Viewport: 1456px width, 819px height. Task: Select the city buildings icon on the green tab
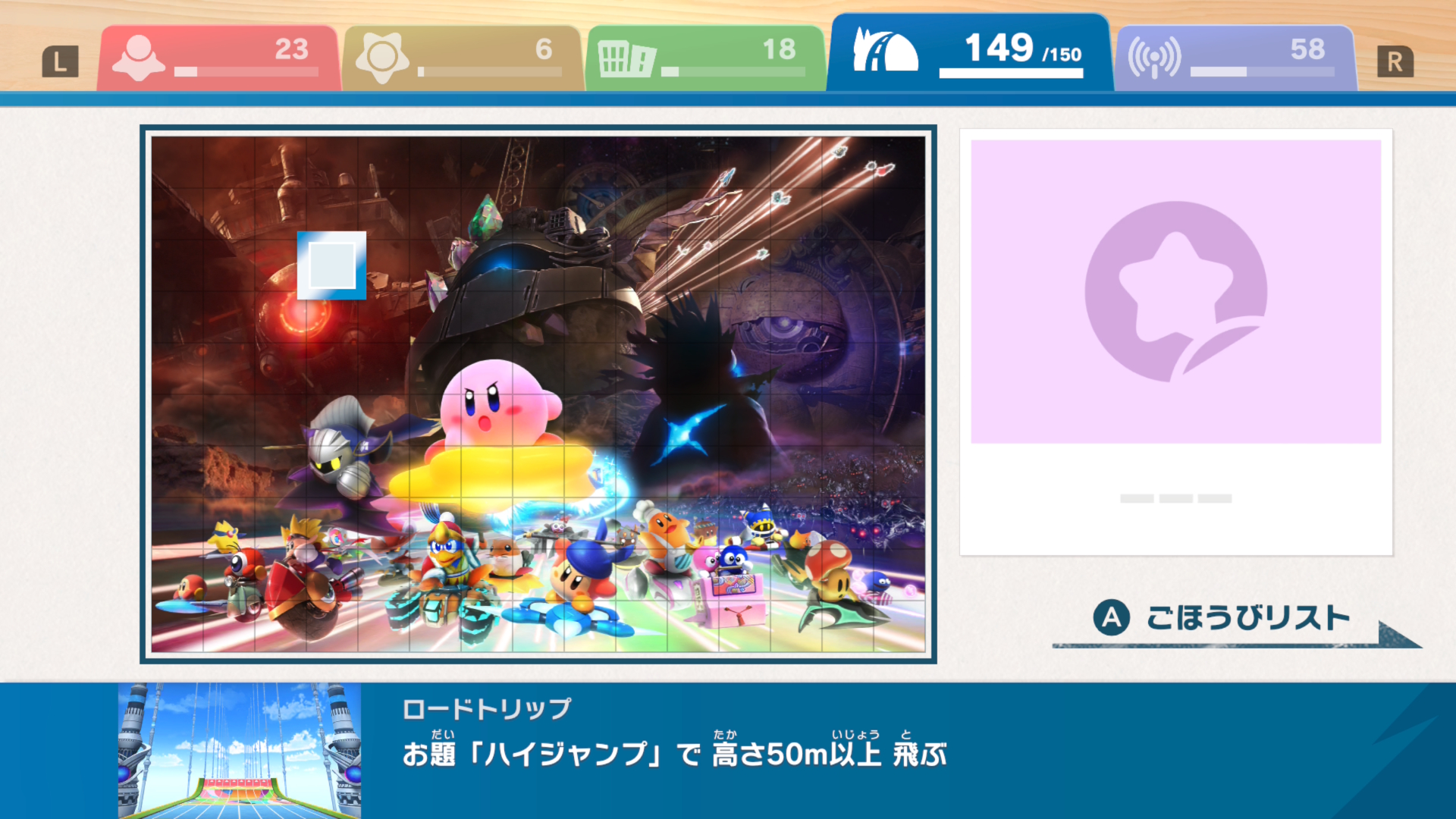point(626,59)
